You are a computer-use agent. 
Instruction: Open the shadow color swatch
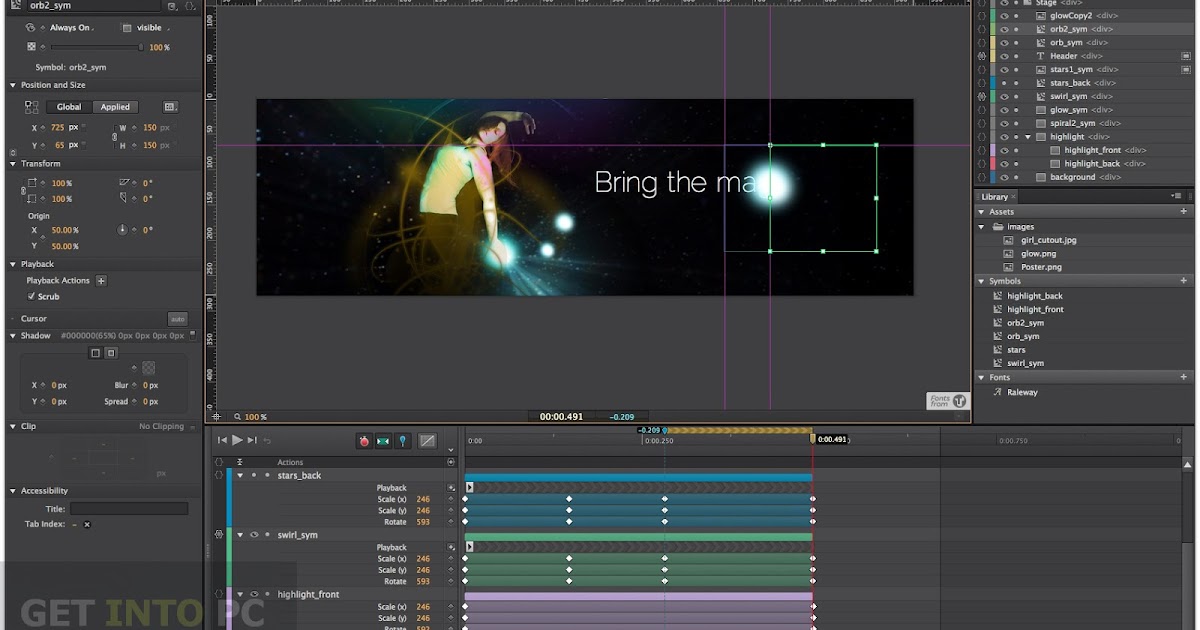click(x=148, y=368)
